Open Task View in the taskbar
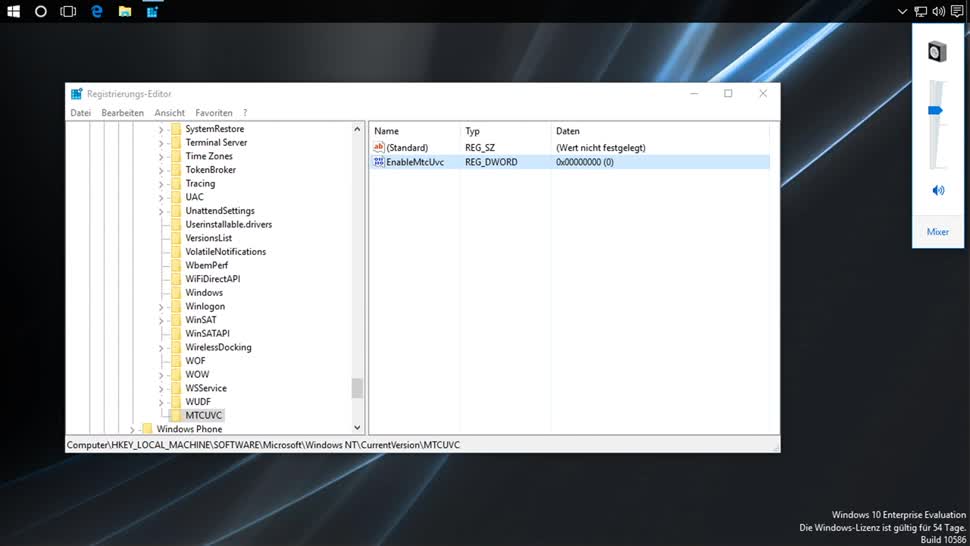Image resolution: width=970 pixels, height=546 pixels. [x=68, y=11]
